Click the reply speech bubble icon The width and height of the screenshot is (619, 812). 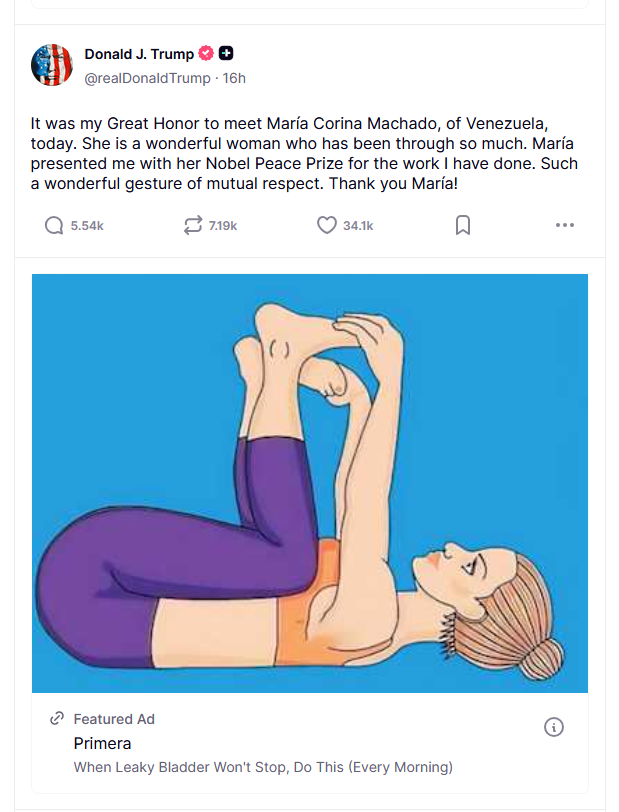54,226
